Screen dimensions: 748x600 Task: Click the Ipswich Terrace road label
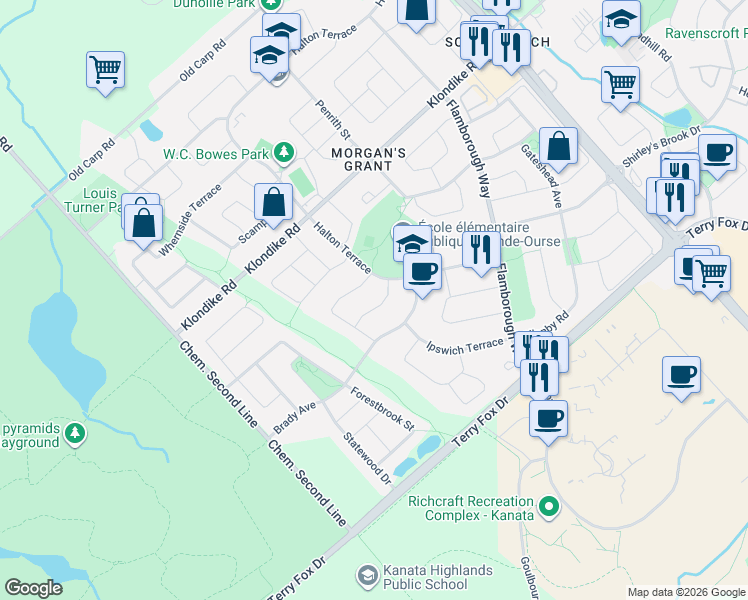tap(465, 346)
